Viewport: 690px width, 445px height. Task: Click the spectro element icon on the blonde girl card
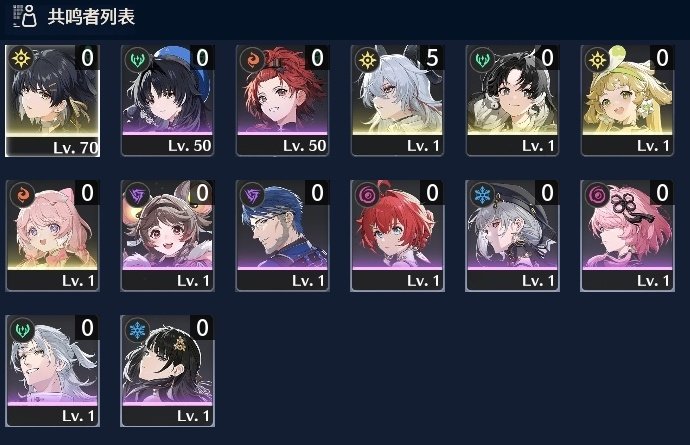tap(598, 59)
